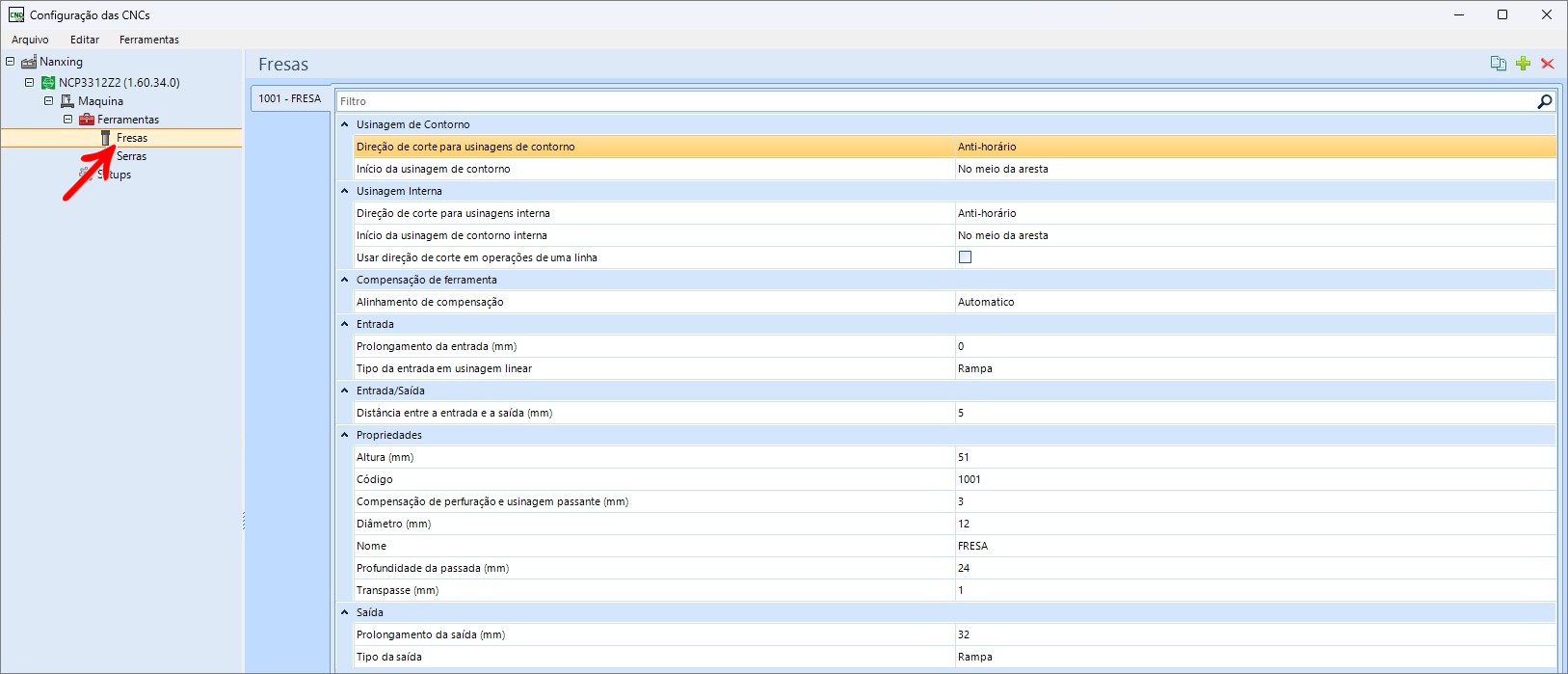Collapse the Usinagem Interna group
Screen dimensions: 1568x674
tap(345, 191)
